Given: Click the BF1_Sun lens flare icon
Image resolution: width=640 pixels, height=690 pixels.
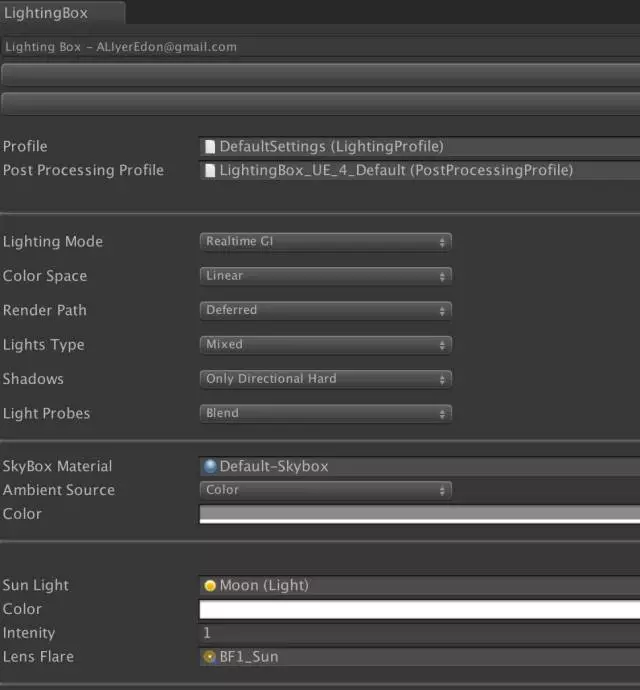Looking at the screenshot, I should (210, 657).
